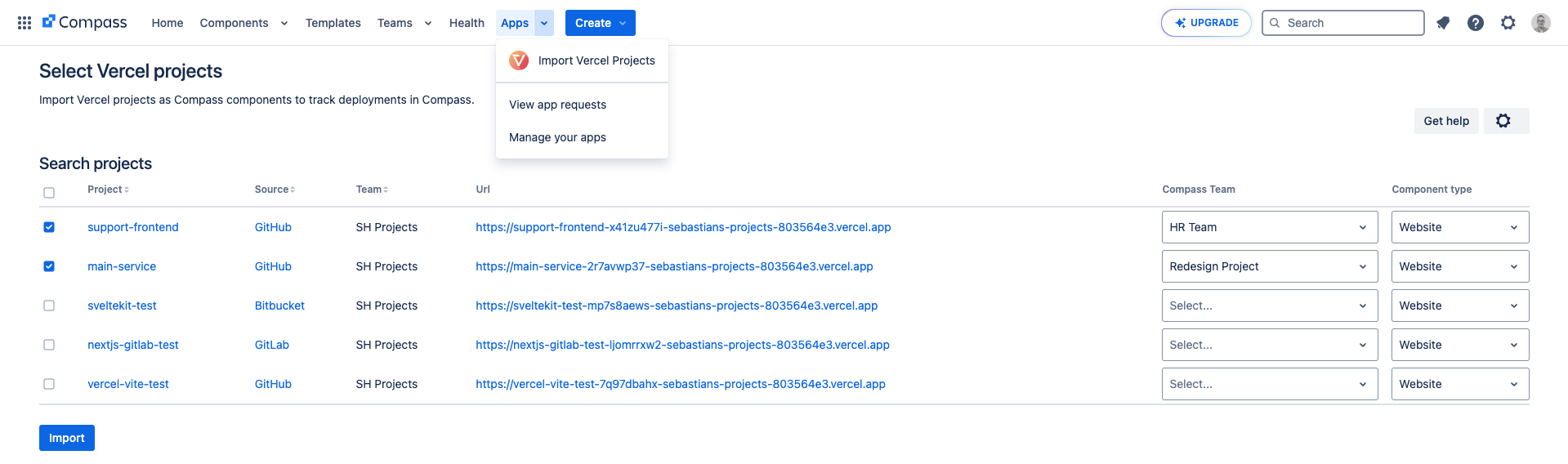Viewport: 1568px width, 464px height.
Task: Open HR Team Compass Team dropdown
Action: 1270,227
